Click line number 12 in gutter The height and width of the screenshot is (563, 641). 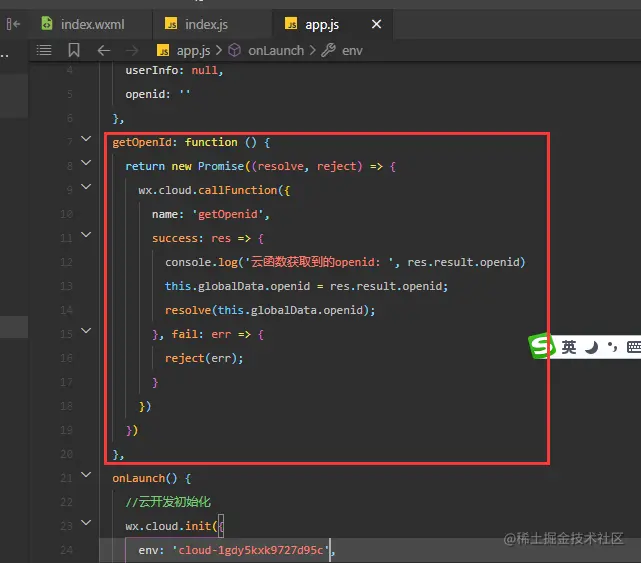67,262
